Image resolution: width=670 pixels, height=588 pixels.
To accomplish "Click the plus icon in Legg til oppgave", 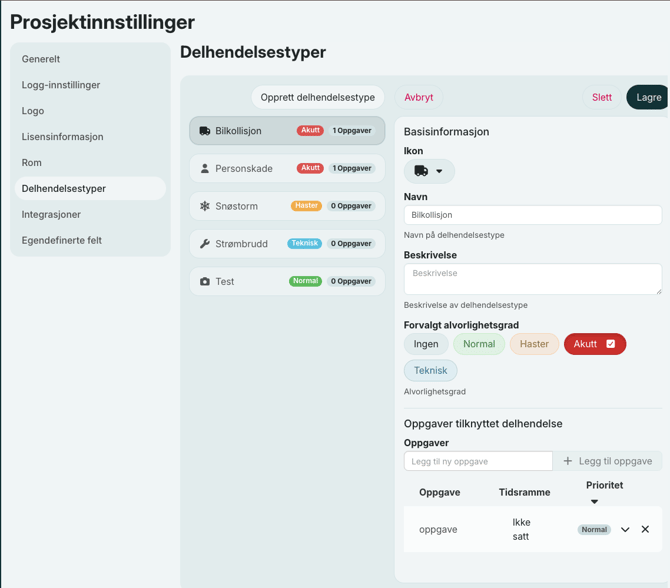I will (x=567, y=461).
